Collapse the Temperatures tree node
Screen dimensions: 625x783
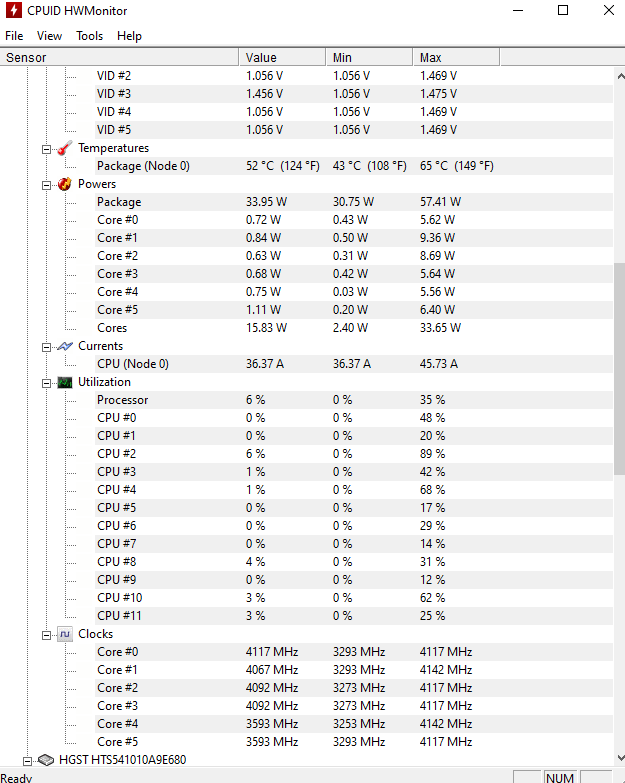[x=46, y=149]
